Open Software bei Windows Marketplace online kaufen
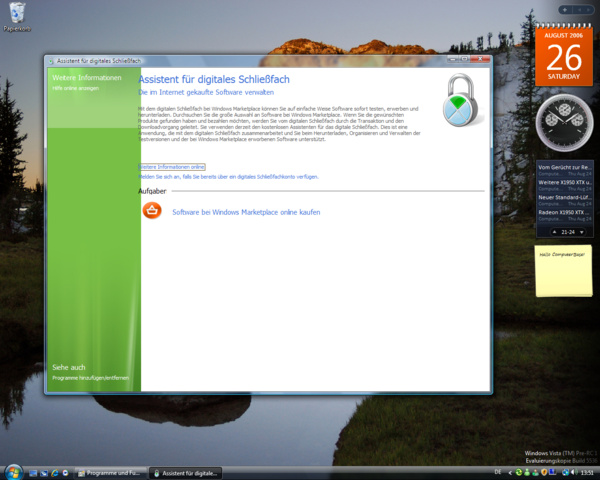The width and height of the screenshot is (600, 480). 246,212
